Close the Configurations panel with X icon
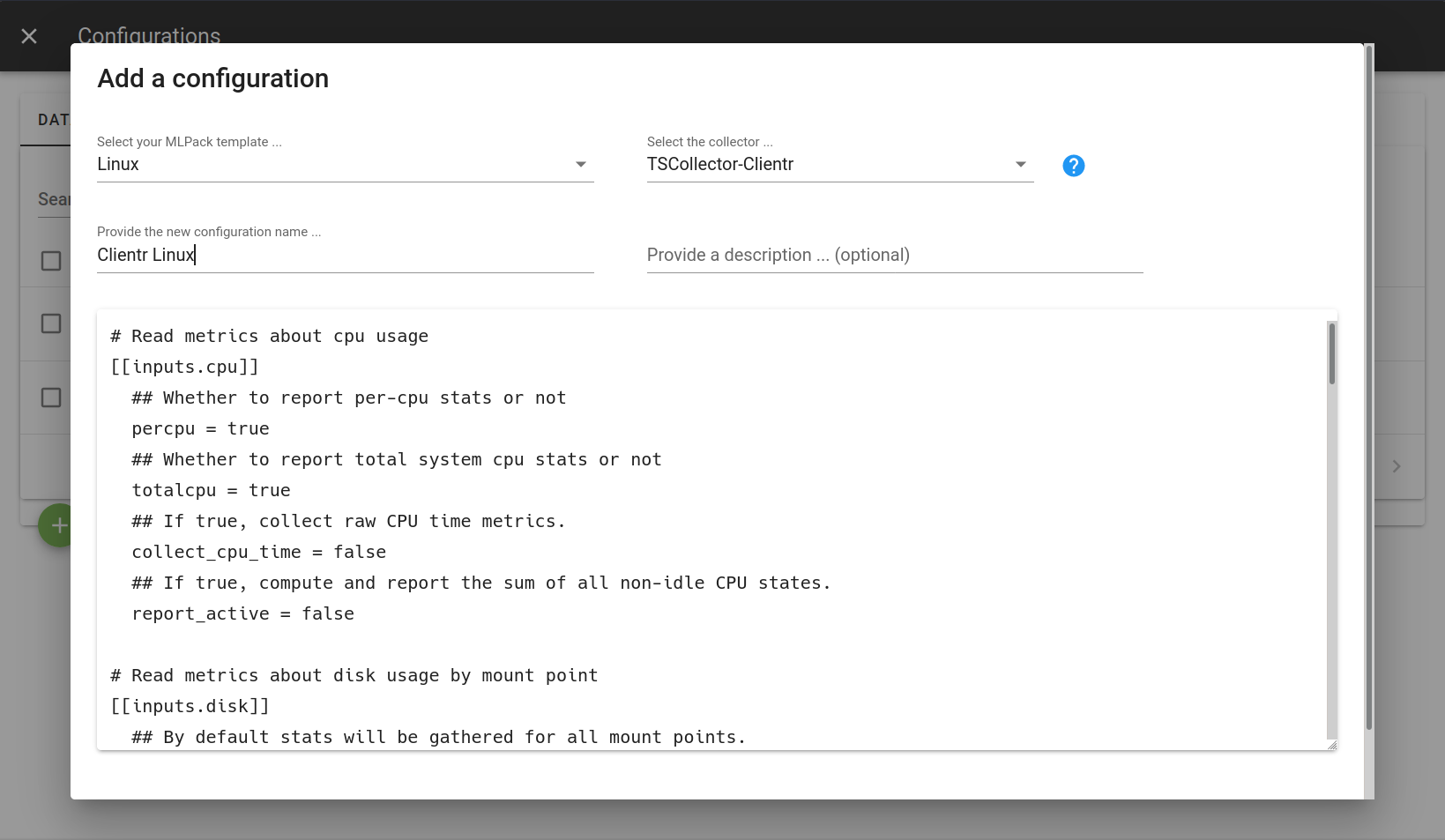1445x840 pixels. pyautogui.click(x=29, y=36)
